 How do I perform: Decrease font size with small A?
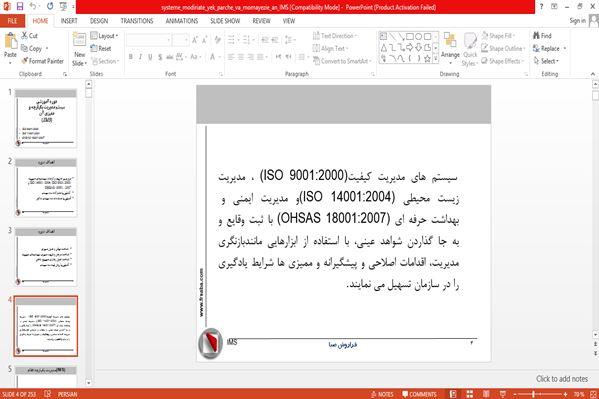(204, 40)
